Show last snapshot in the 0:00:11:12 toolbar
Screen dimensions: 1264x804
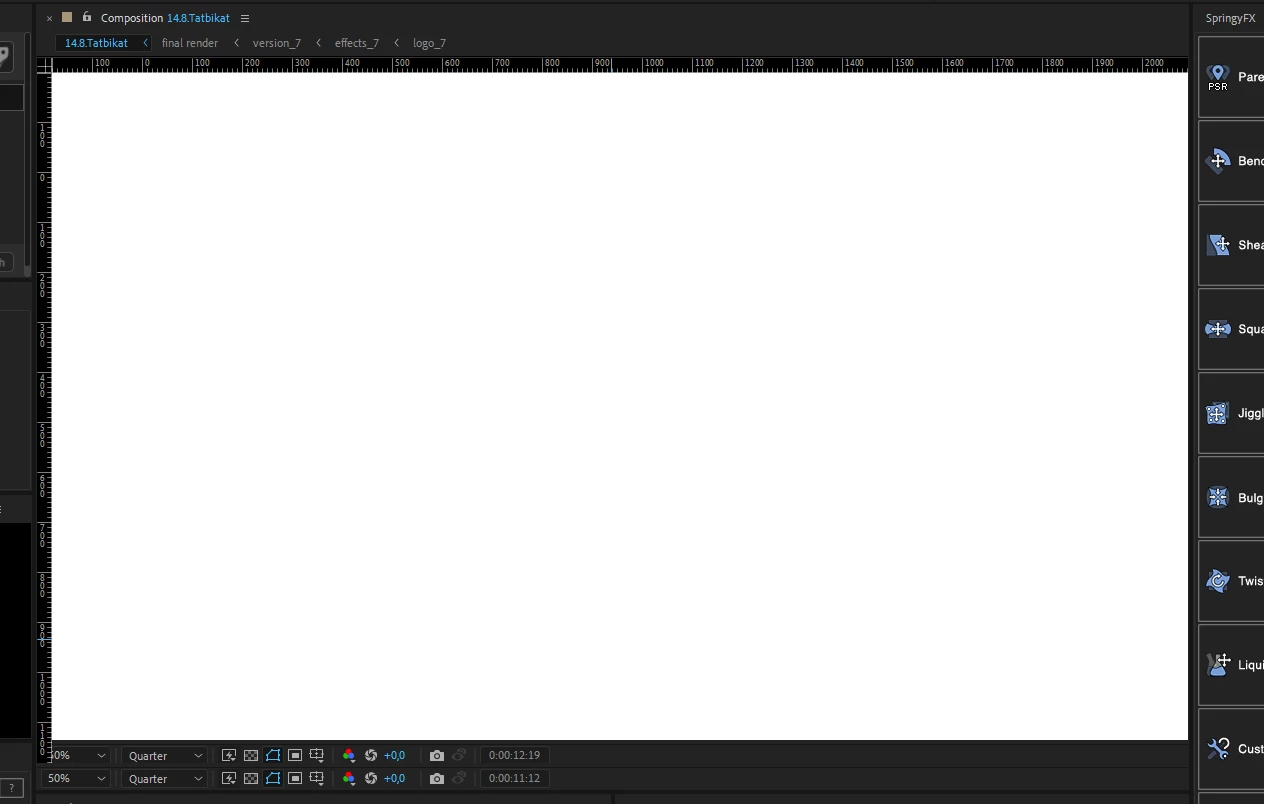coord(459,778)
